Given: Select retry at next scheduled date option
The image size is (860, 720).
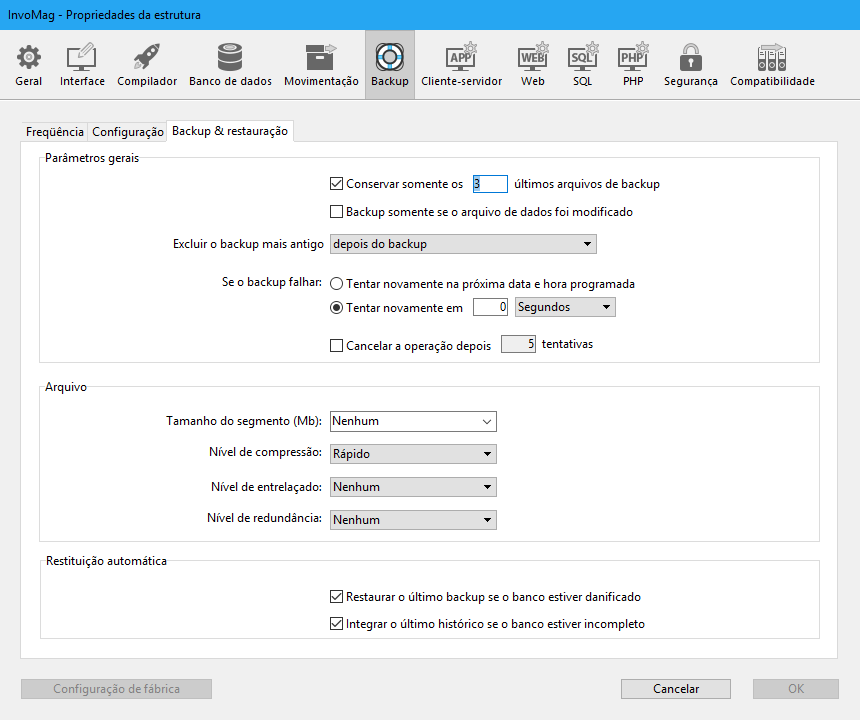Looking at the screenshot, I should [x=337, y=284].
